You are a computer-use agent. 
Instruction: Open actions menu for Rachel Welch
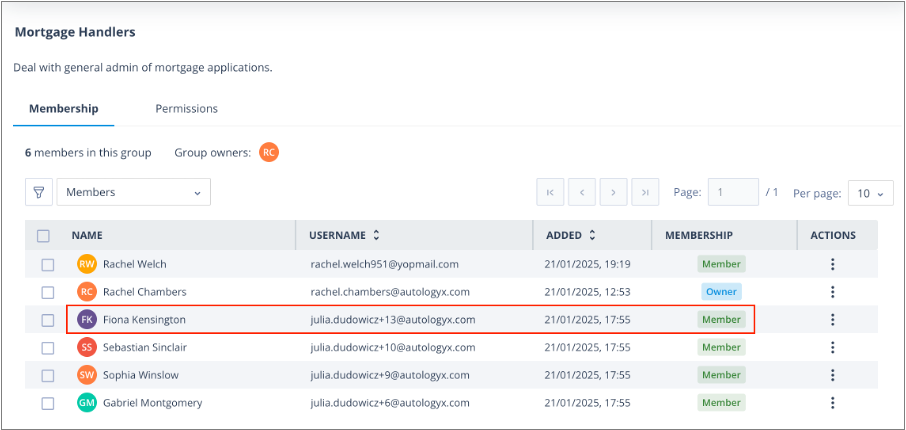click(x=833, y=264)
